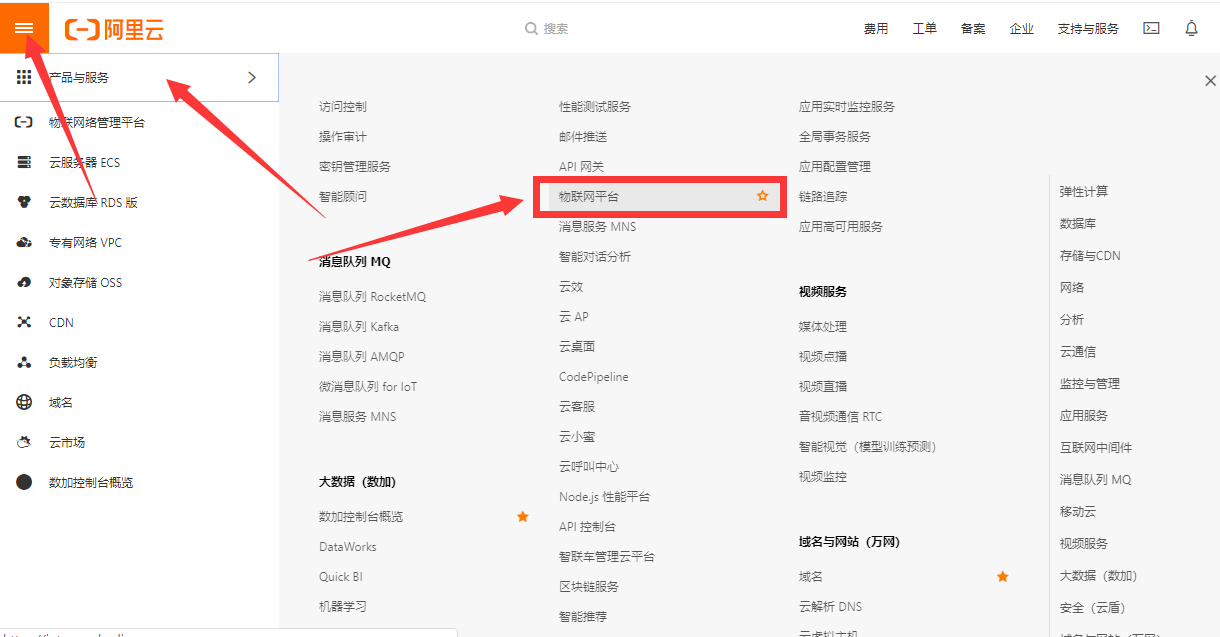
Task: Open notifications bell icon
Action: click(x=1191, y=29)
